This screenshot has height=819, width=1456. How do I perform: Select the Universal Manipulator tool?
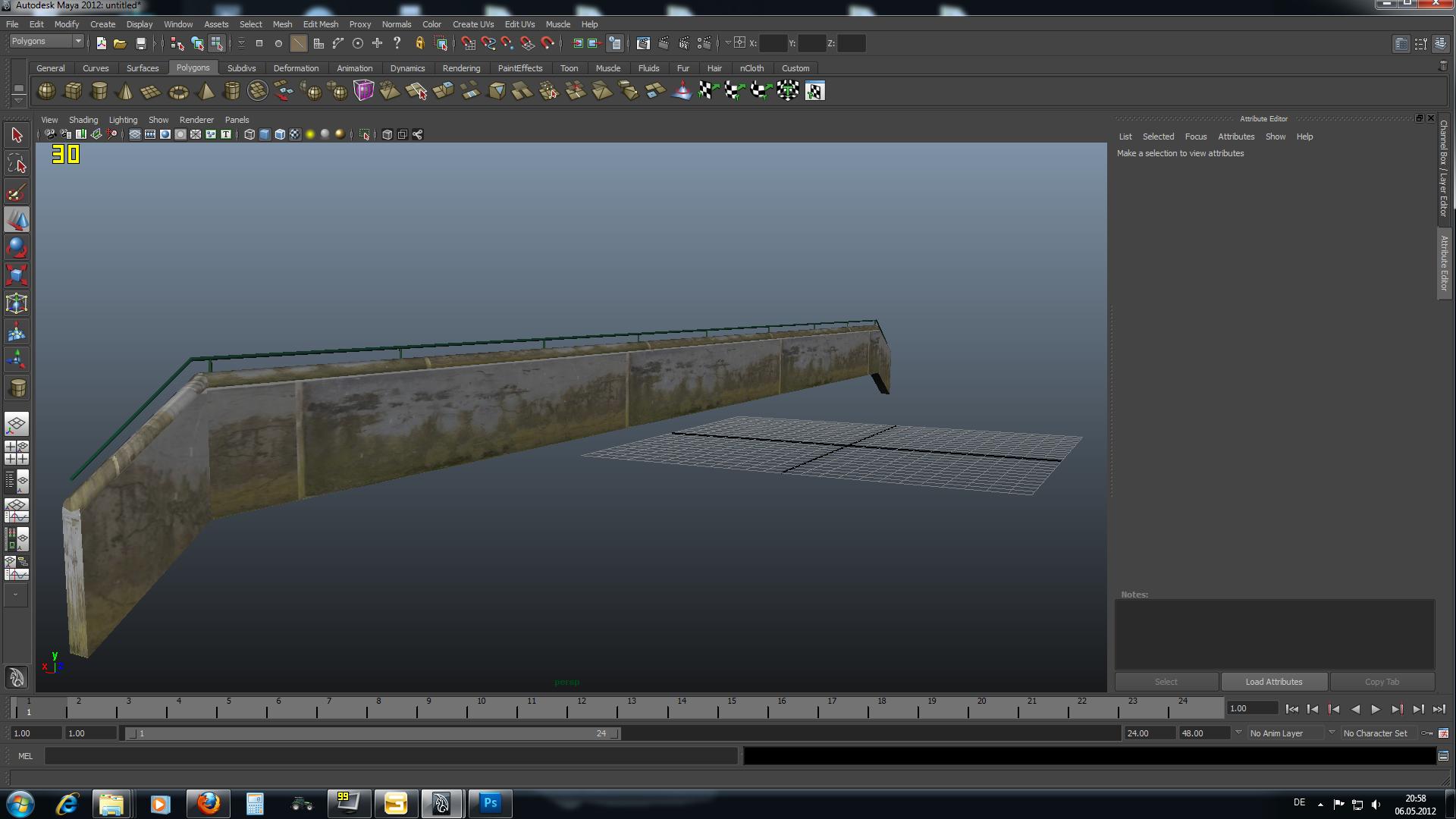pos(17,304)
